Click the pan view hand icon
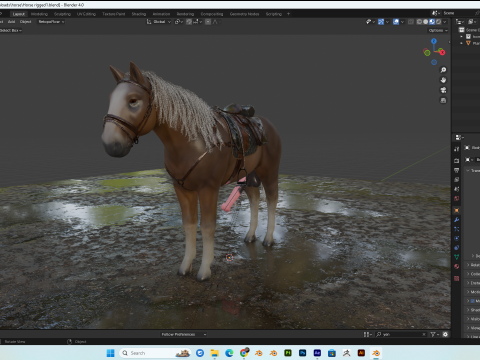 [443, 80]
